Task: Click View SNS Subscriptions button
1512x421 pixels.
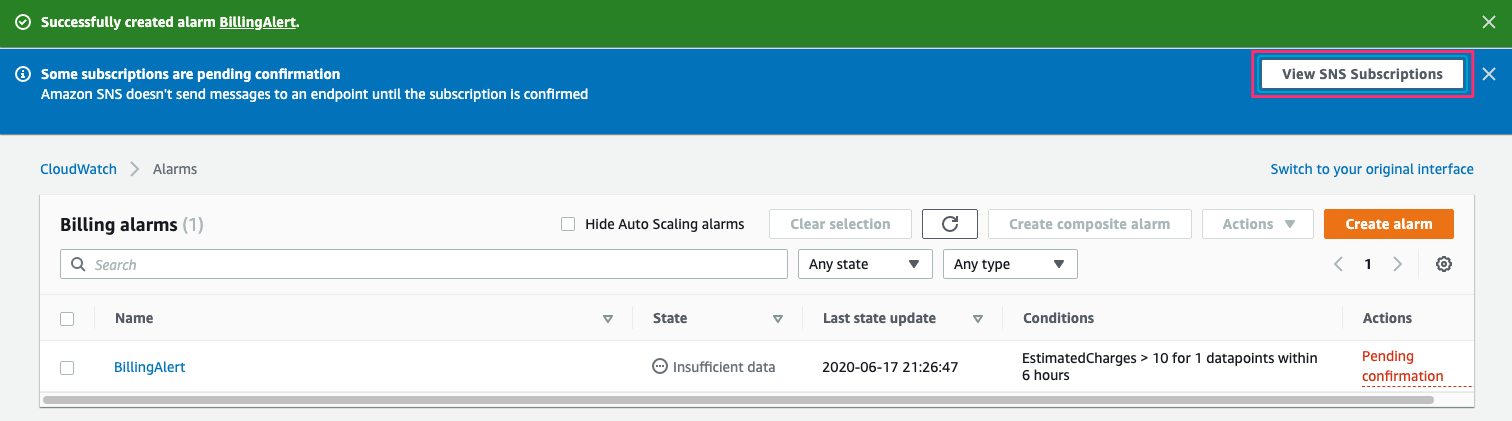Action: pyautogui.click(x=1362, y=74)
